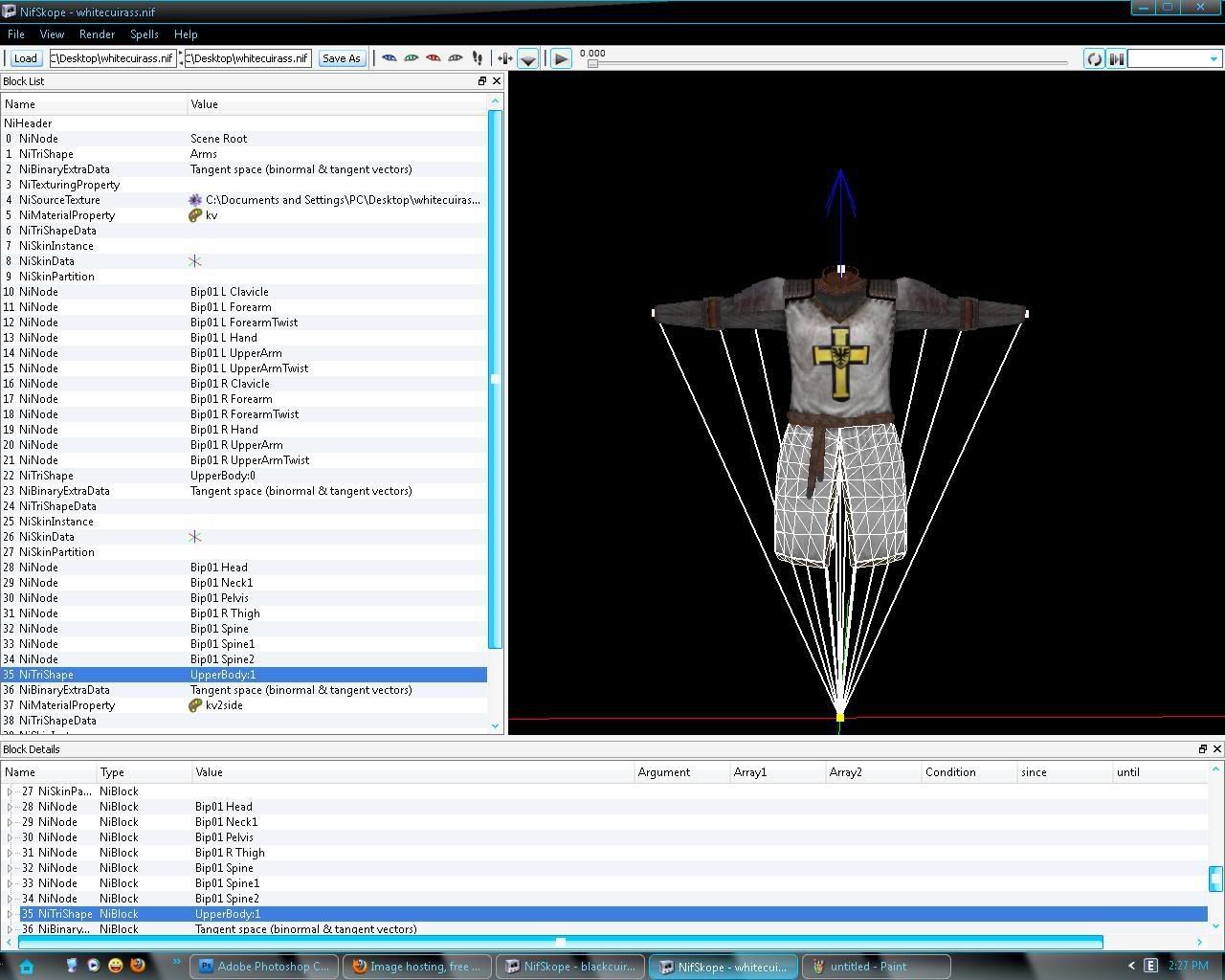This screenshot has height=980, width=1225.
Task: Select block 13 Bip01 L Hand node
Action: (244, 338)
